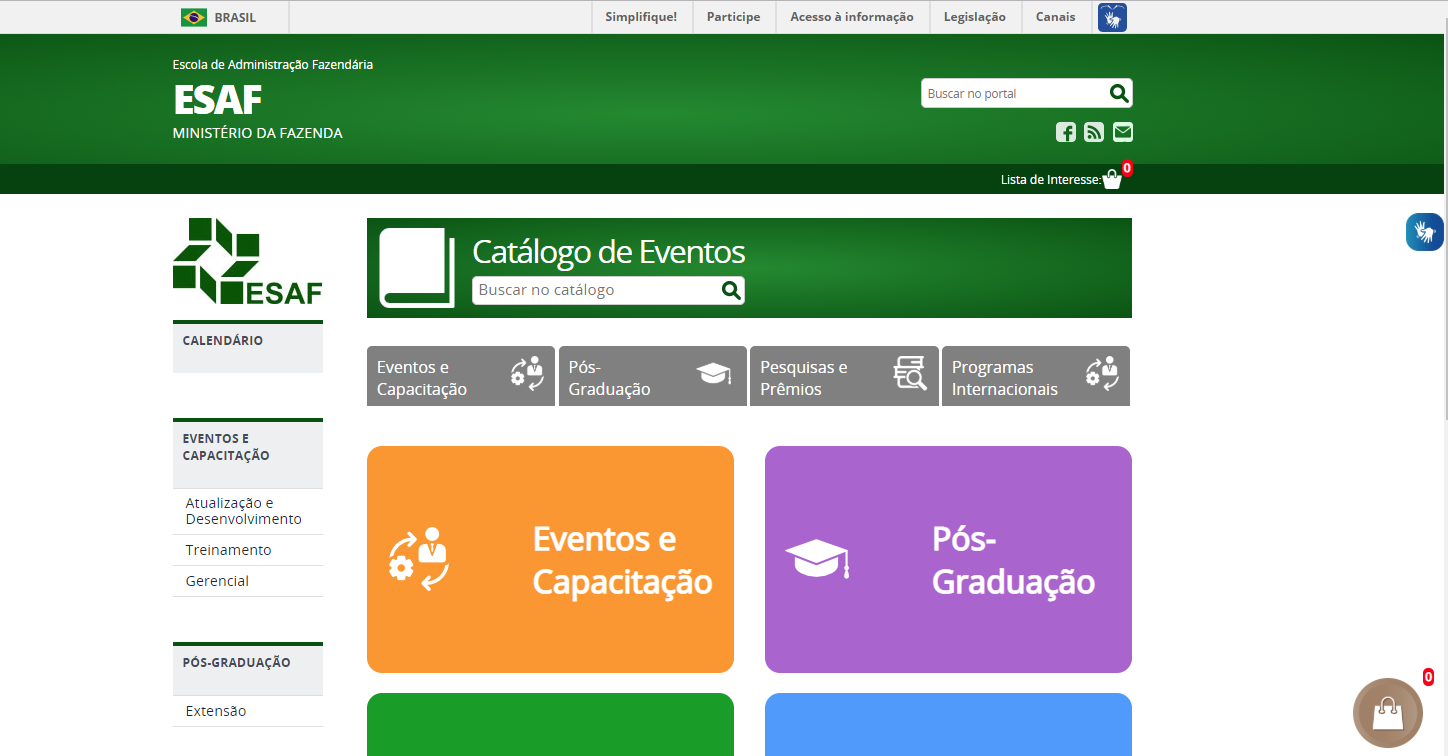Open the Lista de Interesse basket icon
This screenshot has height=756, width=1448.
tap(1112, 180)
